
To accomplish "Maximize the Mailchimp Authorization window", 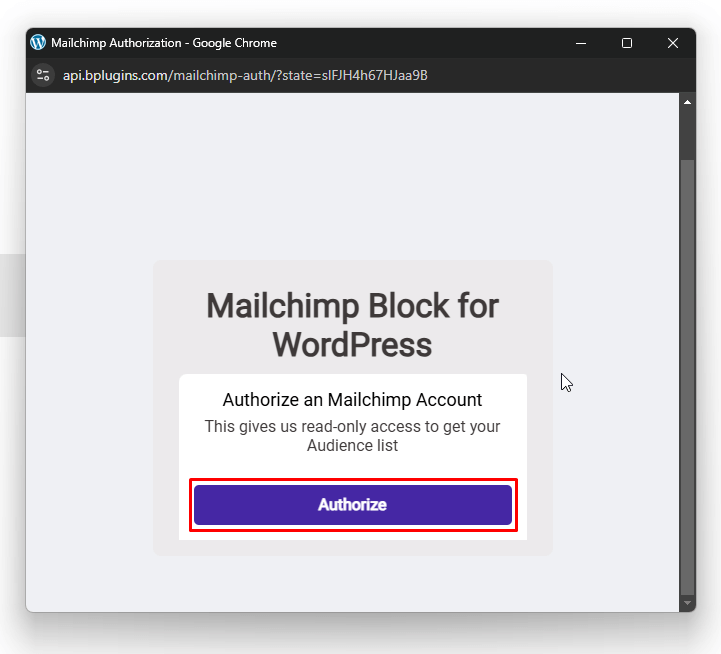I will 627,43.
